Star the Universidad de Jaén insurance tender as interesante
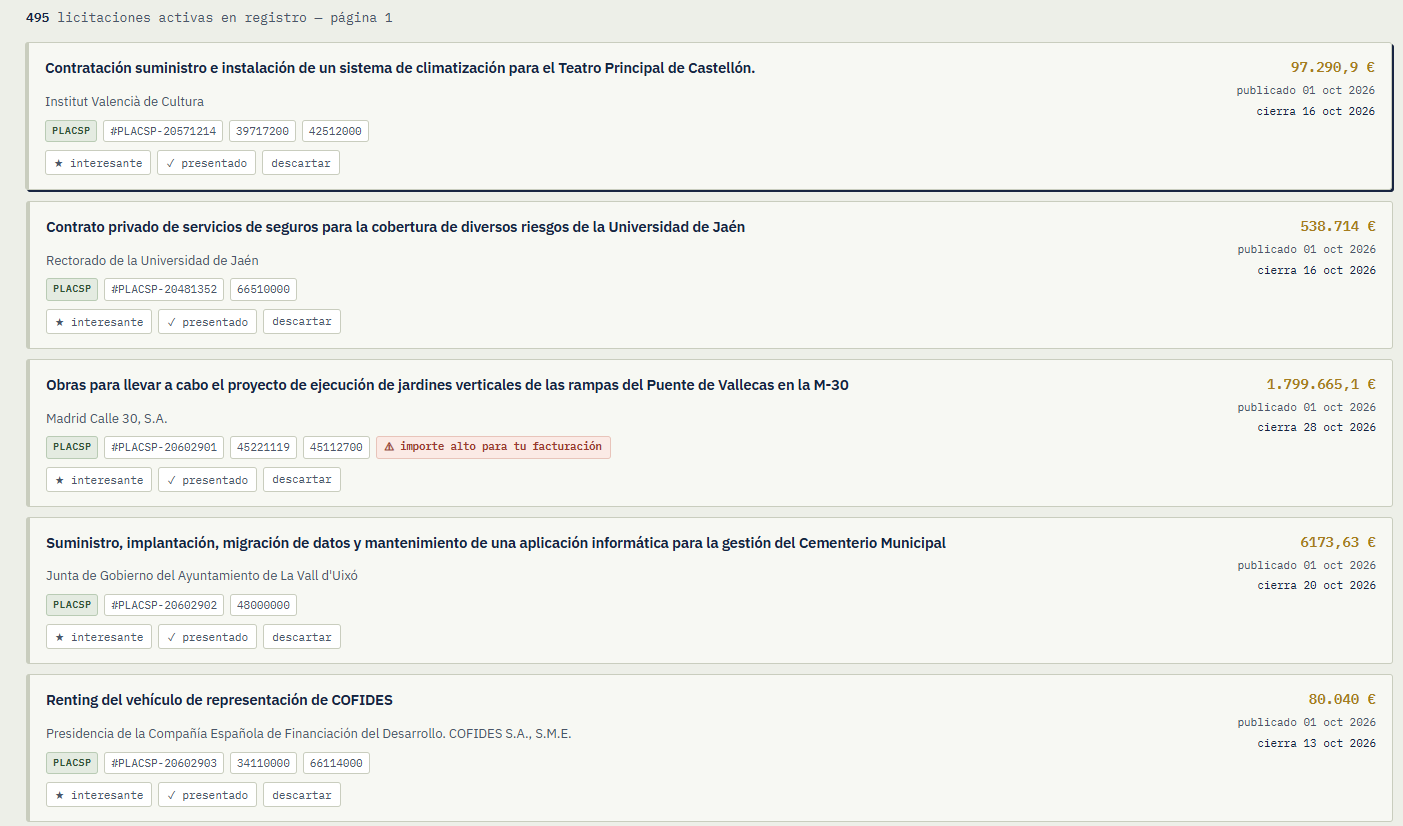 pyautogui.click(x=99, y=322)
